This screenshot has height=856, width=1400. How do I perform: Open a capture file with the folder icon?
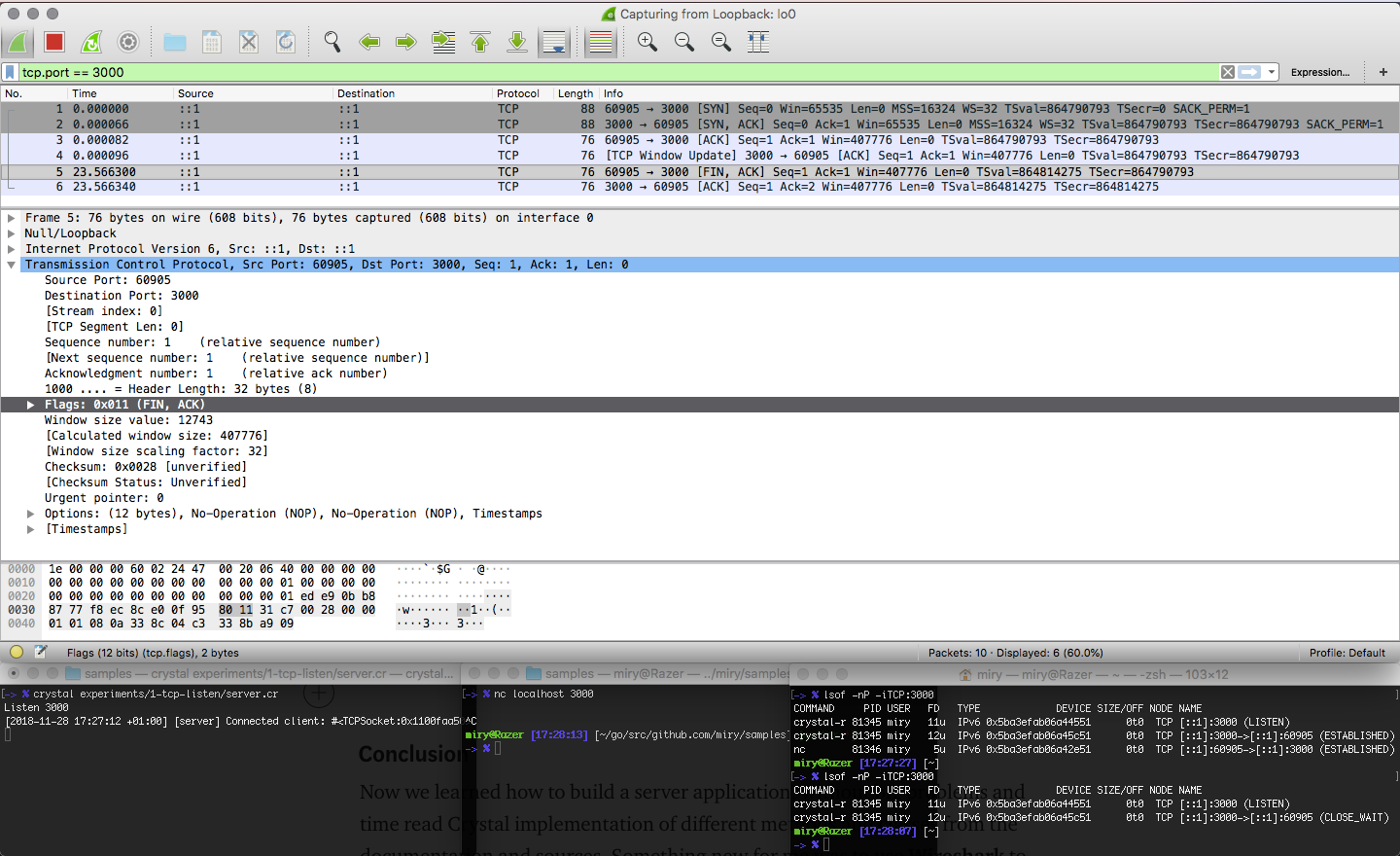tap(175, 42)
